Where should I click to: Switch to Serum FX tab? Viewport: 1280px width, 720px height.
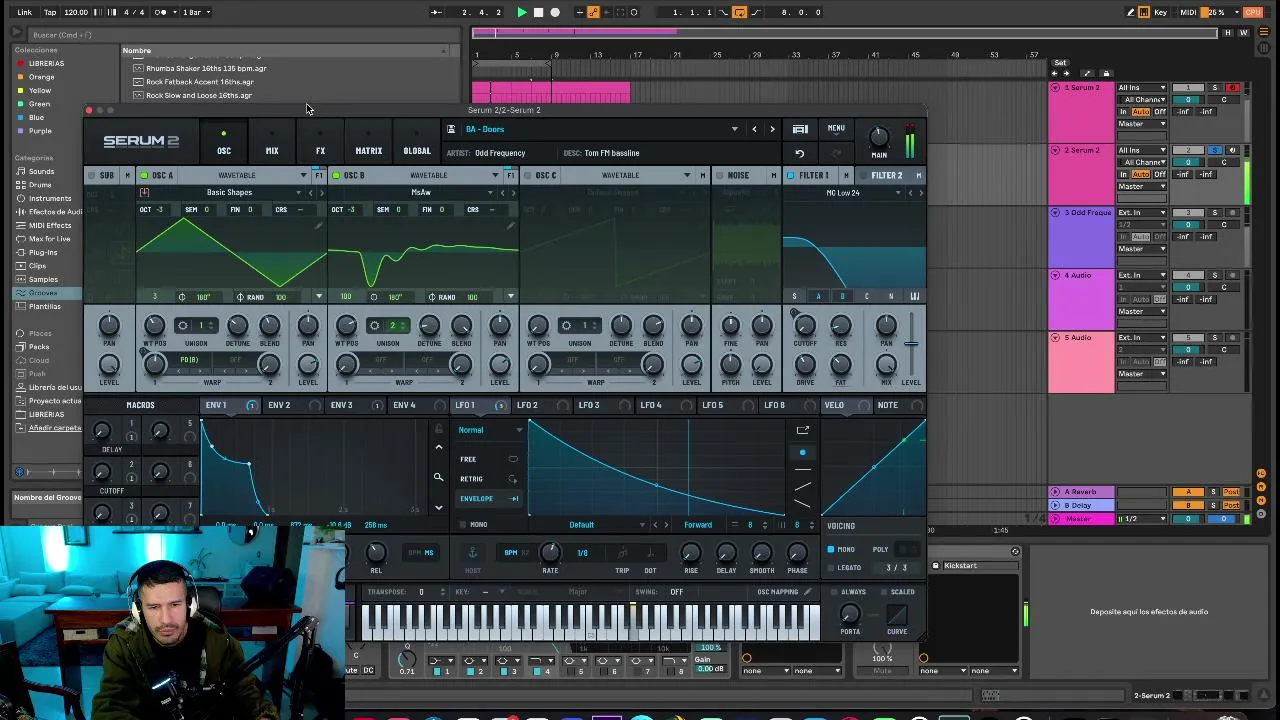[x=320, y=144]
